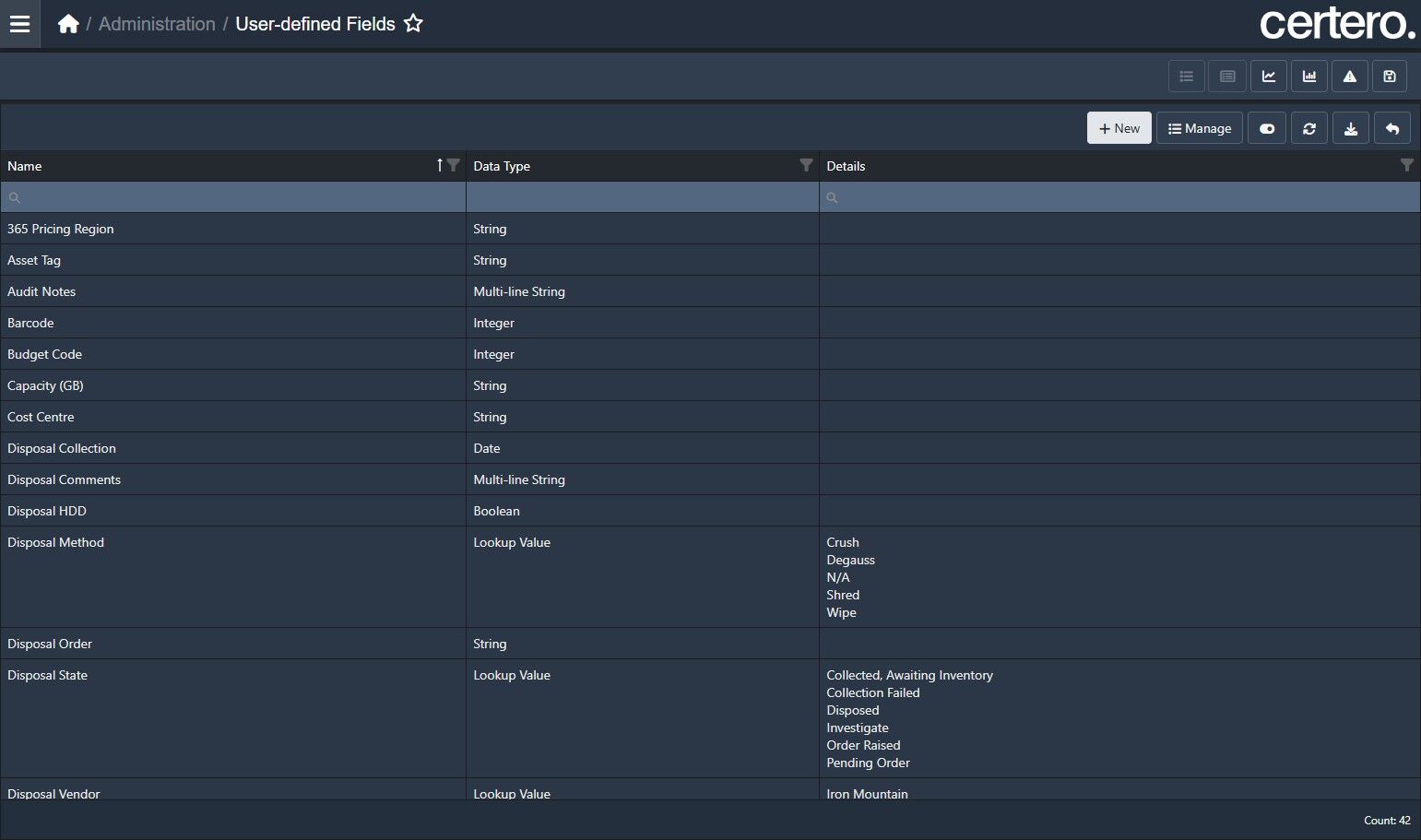The image size is (1421, 840).
Task: Click Multi-line String in Audit Notes row
Action: coord(519,291)
